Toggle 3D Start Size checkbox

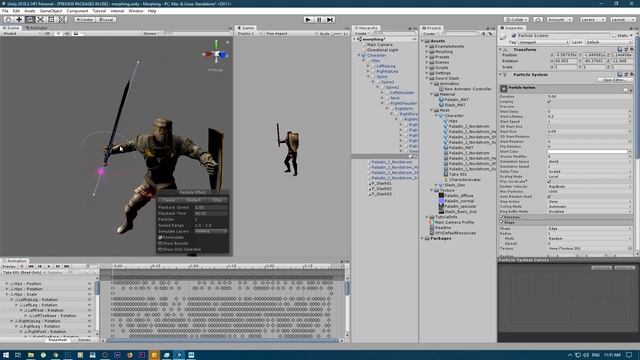(549, 127)
